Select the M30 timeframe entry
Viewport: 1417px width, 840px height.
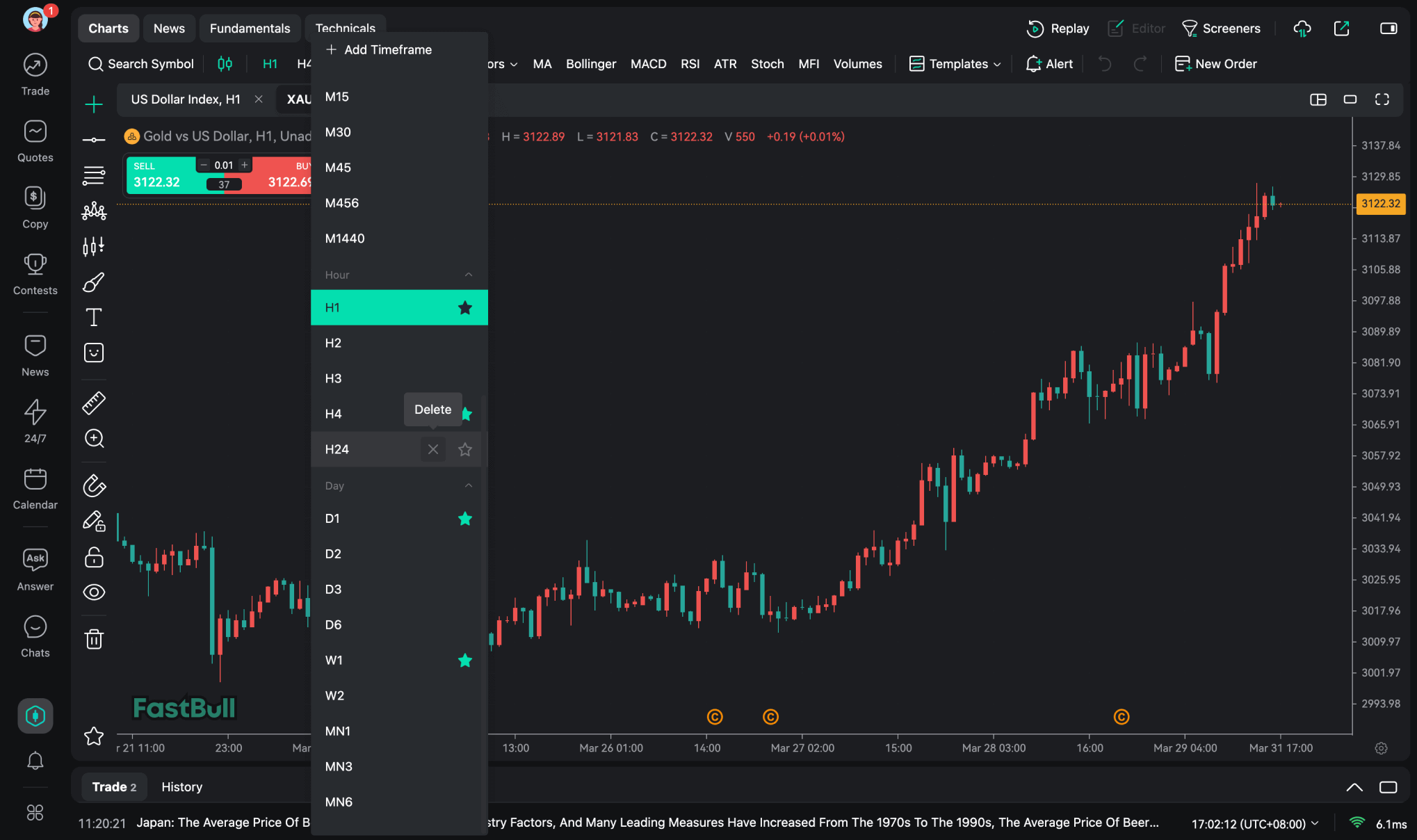click(x=338, y=132)
